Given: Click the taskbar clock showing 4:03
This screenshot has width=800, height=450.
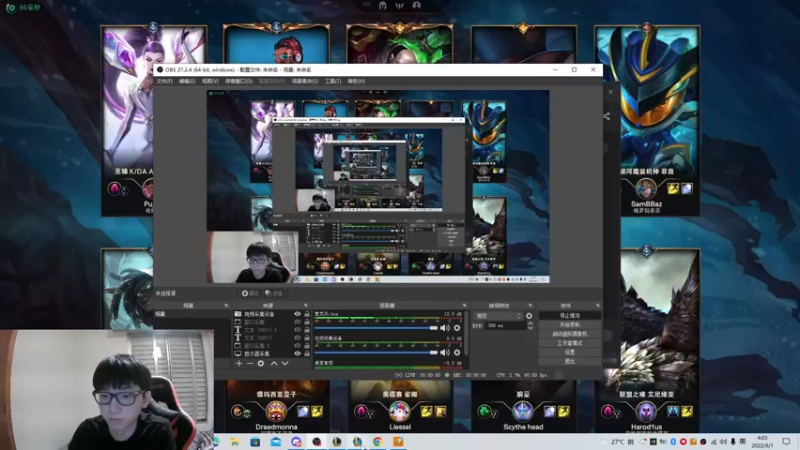Looking at the screenshot, I should pyautogui.click(x=762, y=442).
